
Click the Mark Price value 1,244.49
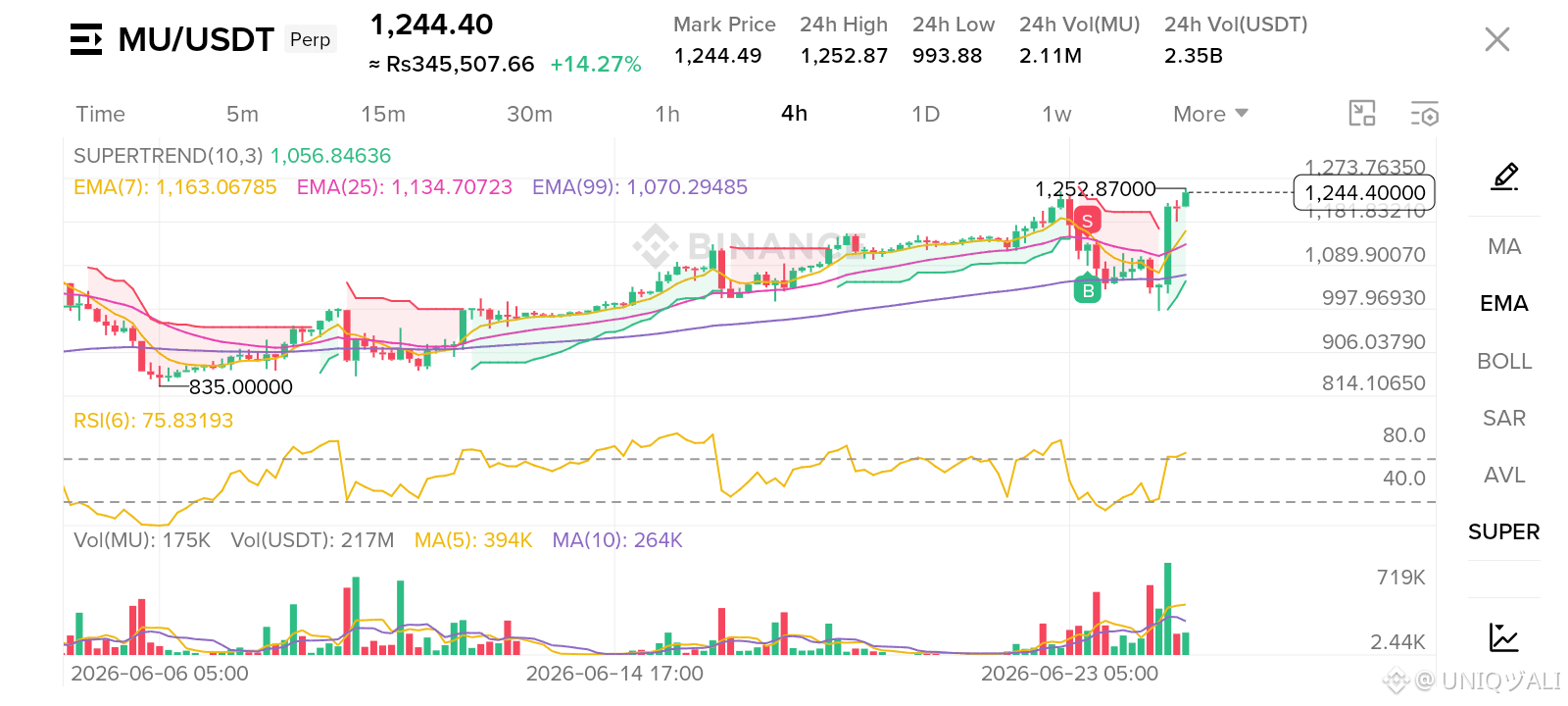tap(718, 56)
